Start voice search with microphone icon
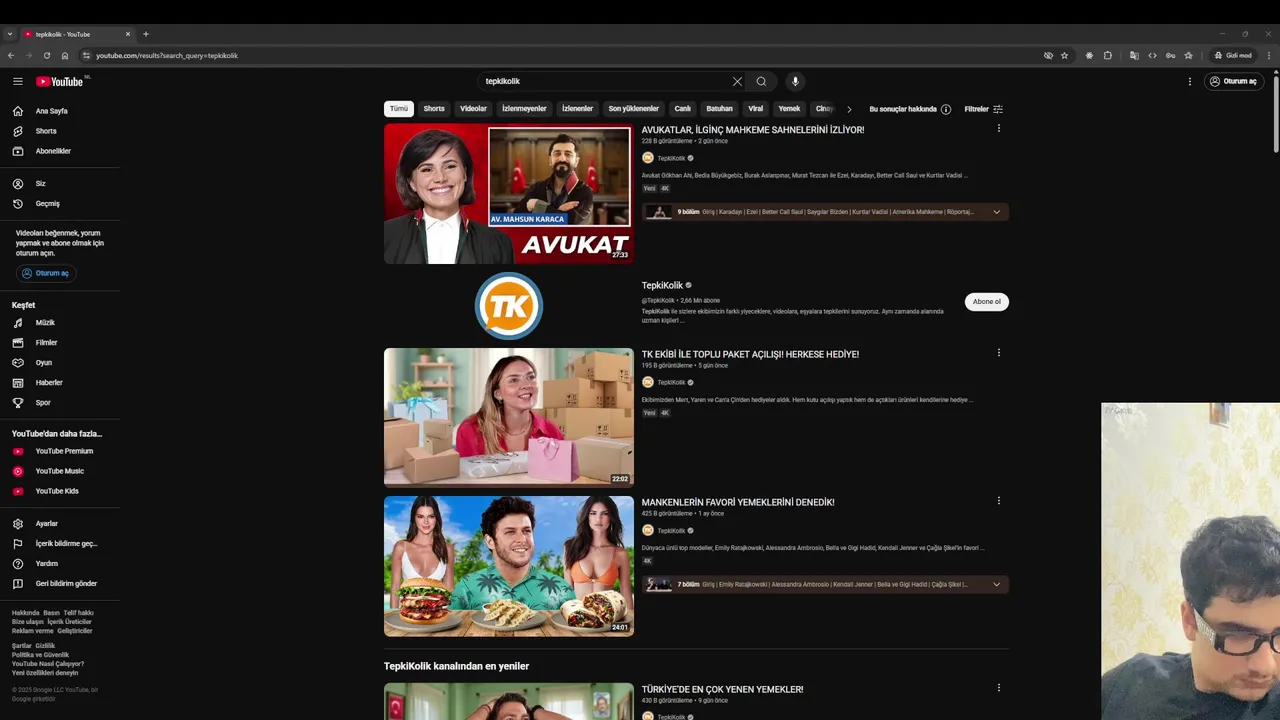This screenshot has height=720, width=1280. [x=796, y=81]
